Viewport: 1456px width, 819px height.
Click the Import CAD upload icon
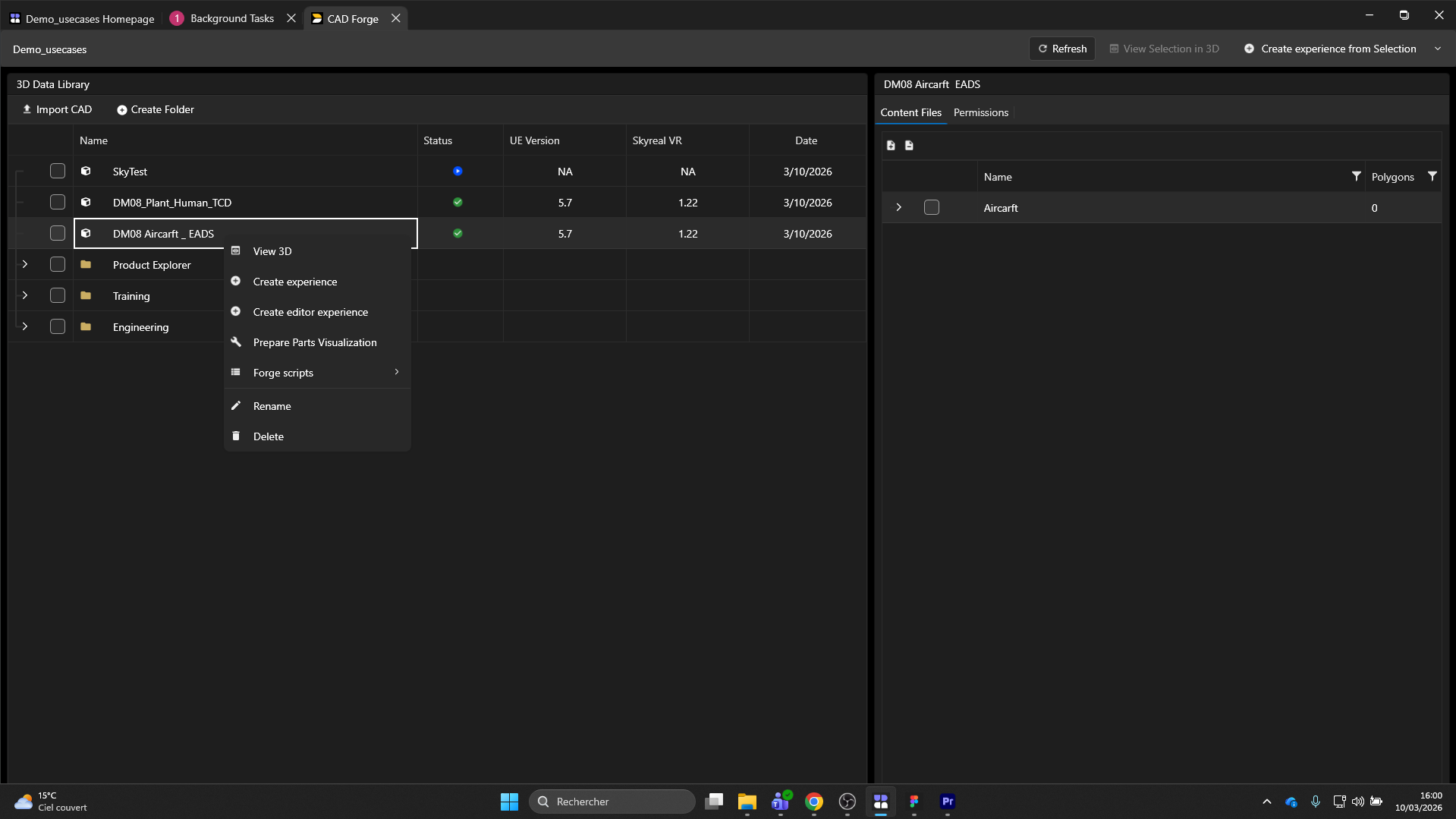click(x=27, y=109)
